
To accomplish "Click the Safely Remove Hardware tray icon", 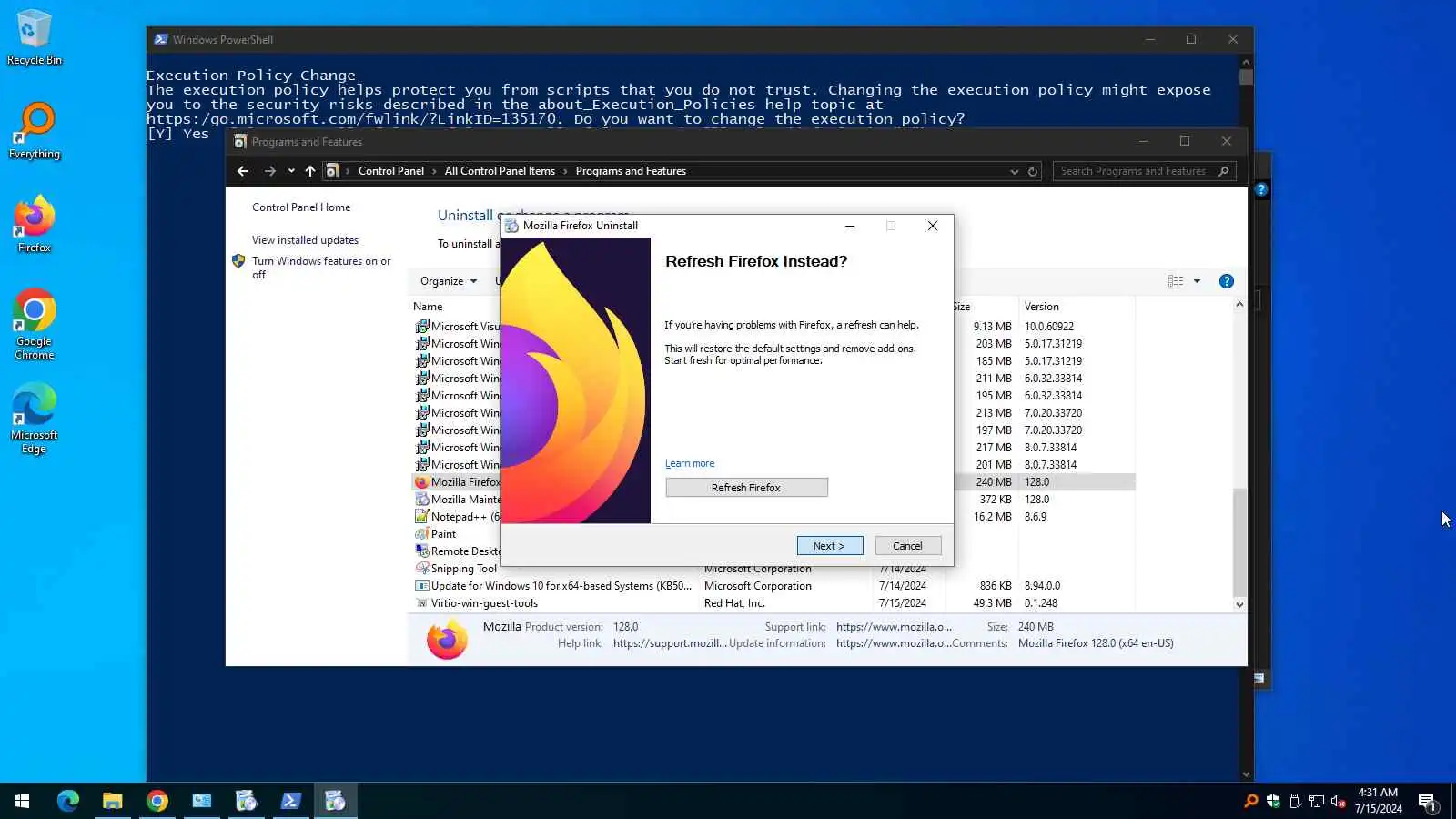I will click(x=1295, y=801).
